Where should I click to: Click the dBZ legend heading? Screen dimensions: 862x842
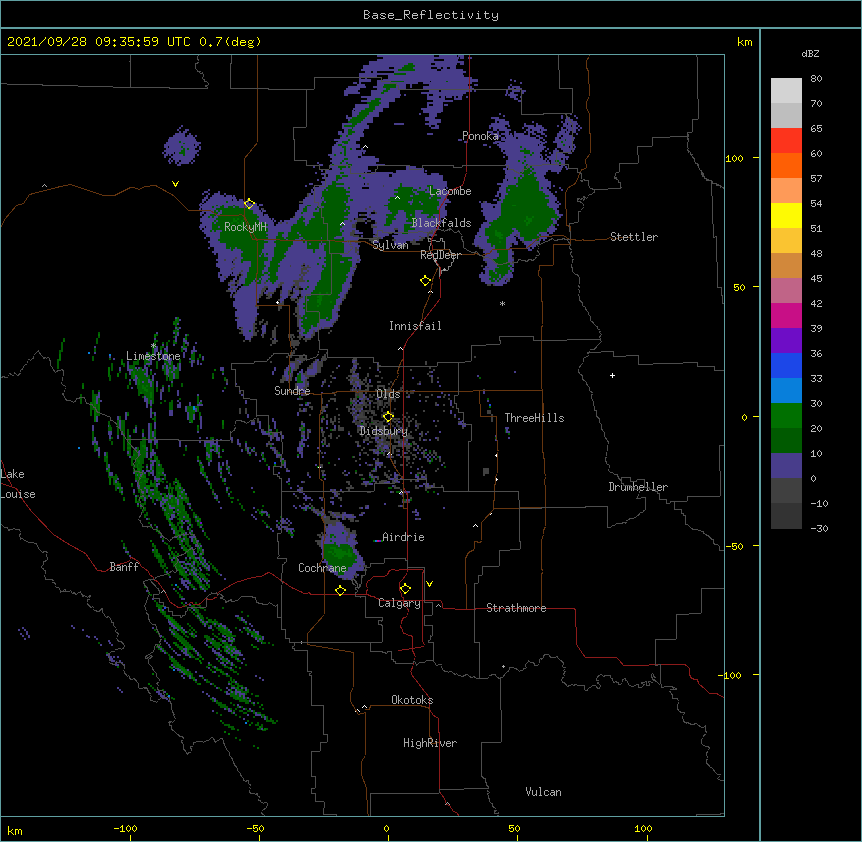810,53
